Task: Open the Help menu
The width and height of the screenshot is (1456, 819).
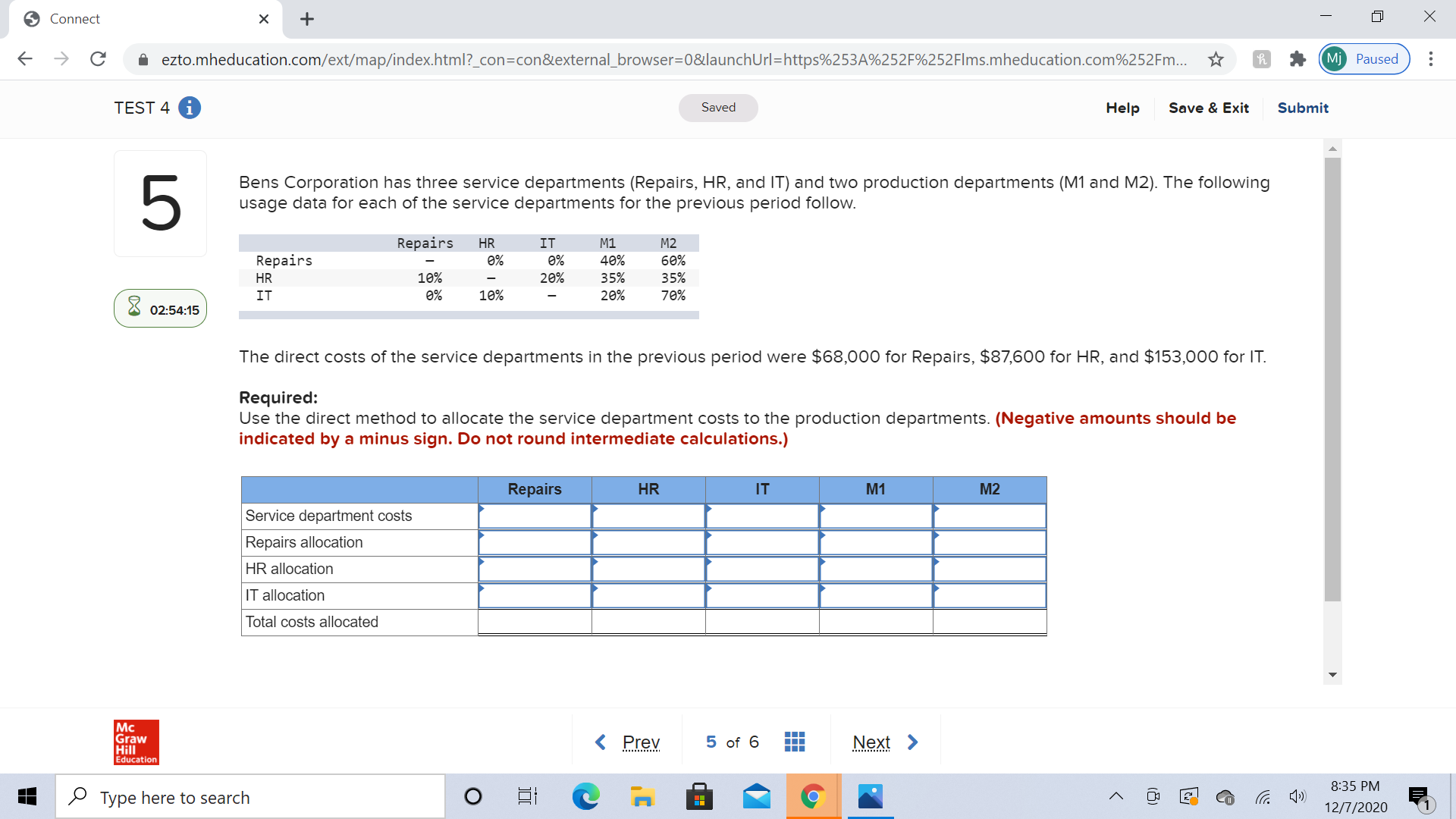Action: point(1122,108)
